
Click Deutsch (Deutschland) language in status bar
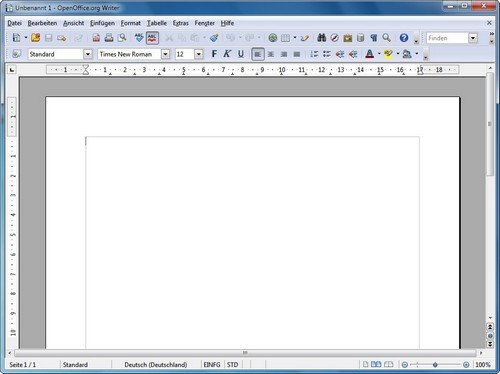156,365
